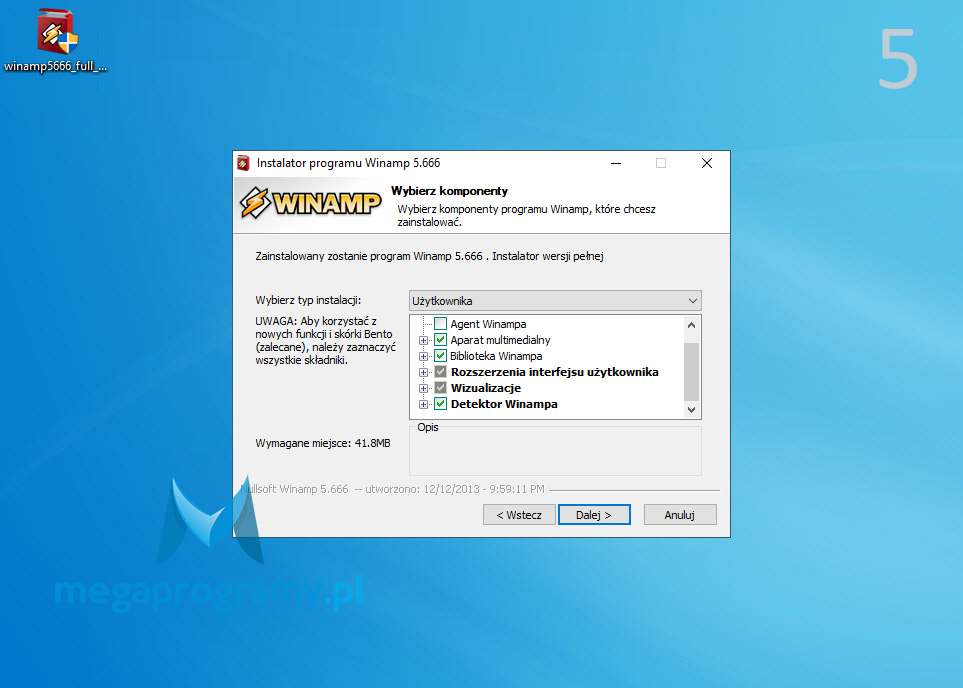Go back with the Wstecz button

[x=519, y=515]
